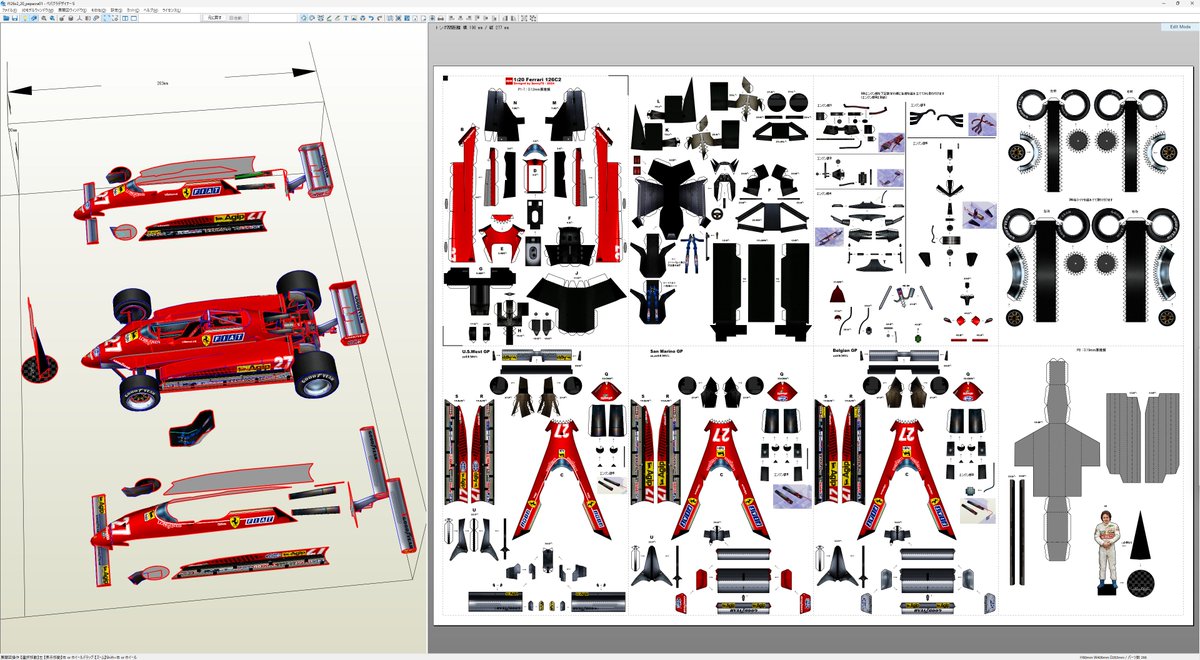Open the ヘルプ help menu
1200x660 pixels.
pyautogui.click(x=151, y=10)
